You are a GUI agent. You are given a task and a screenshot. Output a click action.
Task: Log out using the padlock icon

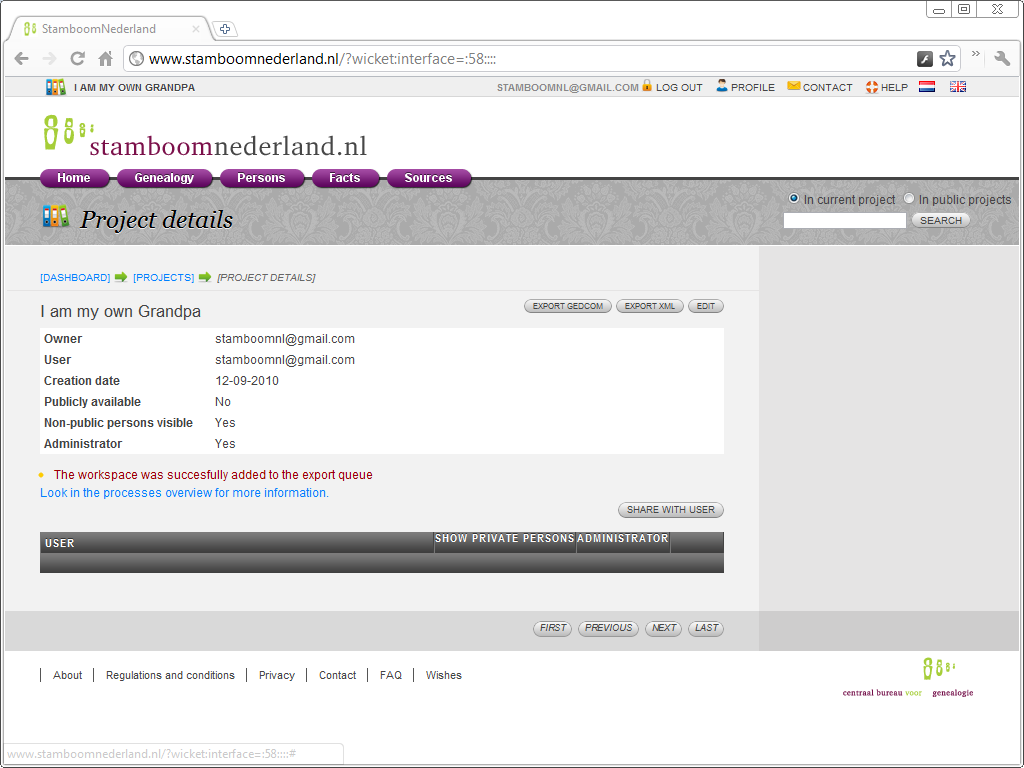(x=648, y=87)
